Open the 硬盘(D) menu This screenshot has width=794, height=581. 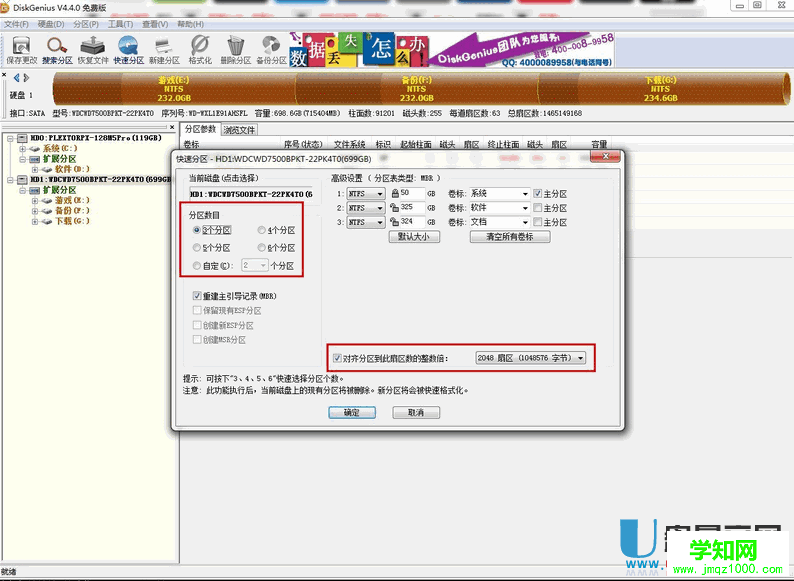click(51, 24)
